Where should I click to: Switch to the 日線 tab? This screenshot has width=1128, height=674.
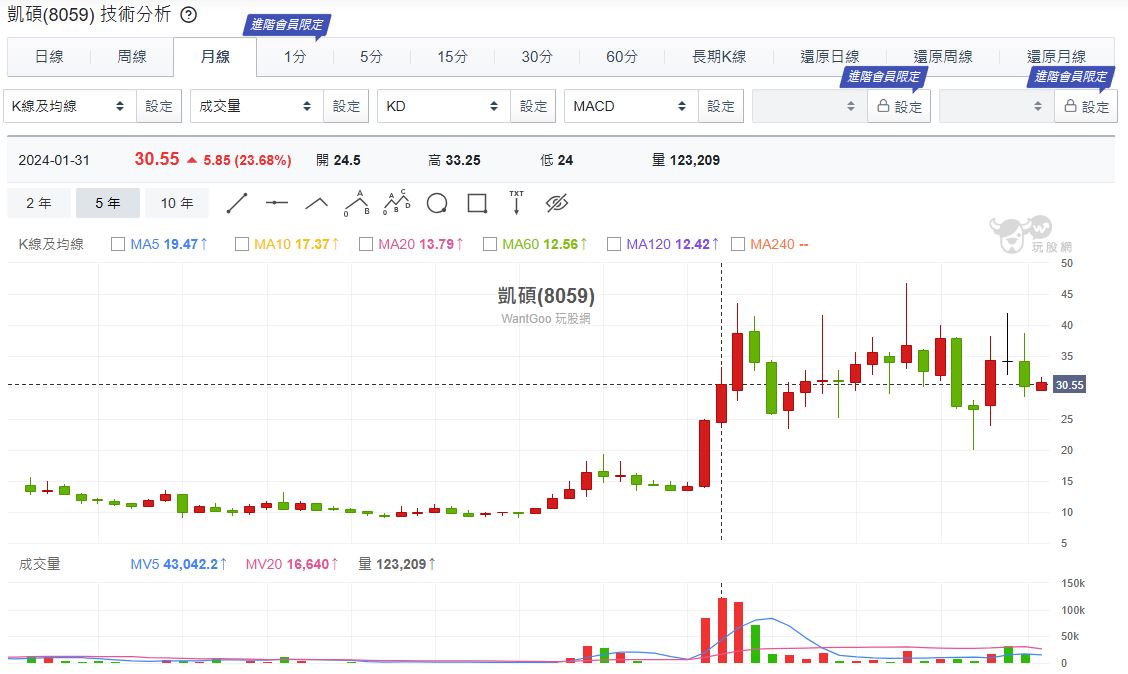(x=49, y=57)
